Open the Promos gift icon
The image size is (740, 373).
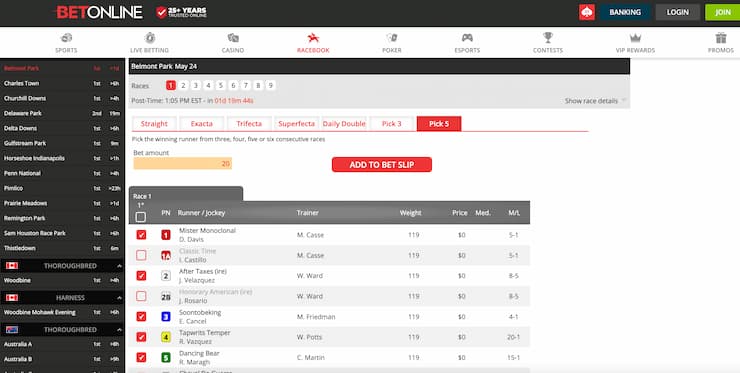[x=721, y=37]
